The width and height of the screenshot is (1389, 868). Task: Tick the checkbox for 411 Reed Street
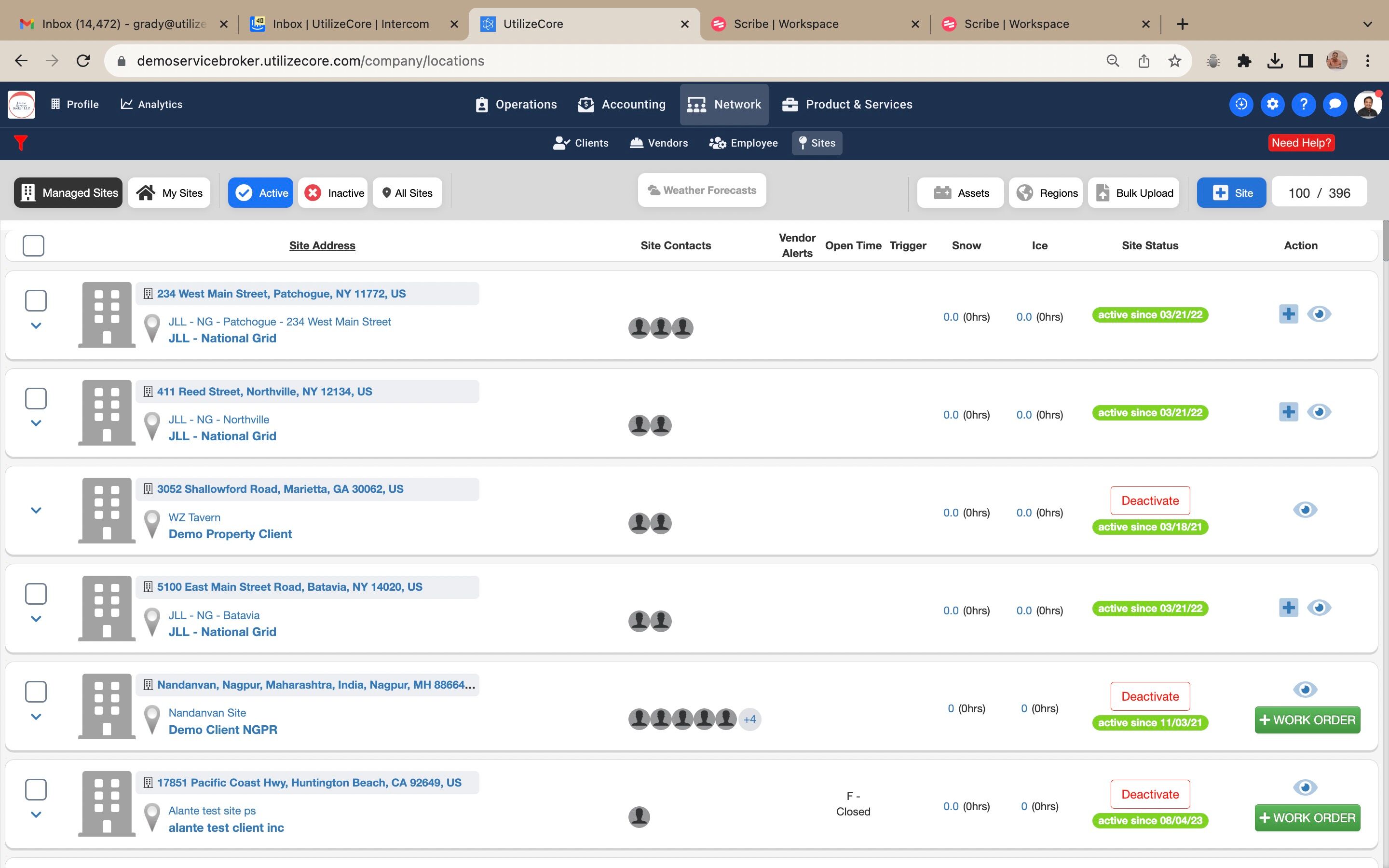(36, 398)
